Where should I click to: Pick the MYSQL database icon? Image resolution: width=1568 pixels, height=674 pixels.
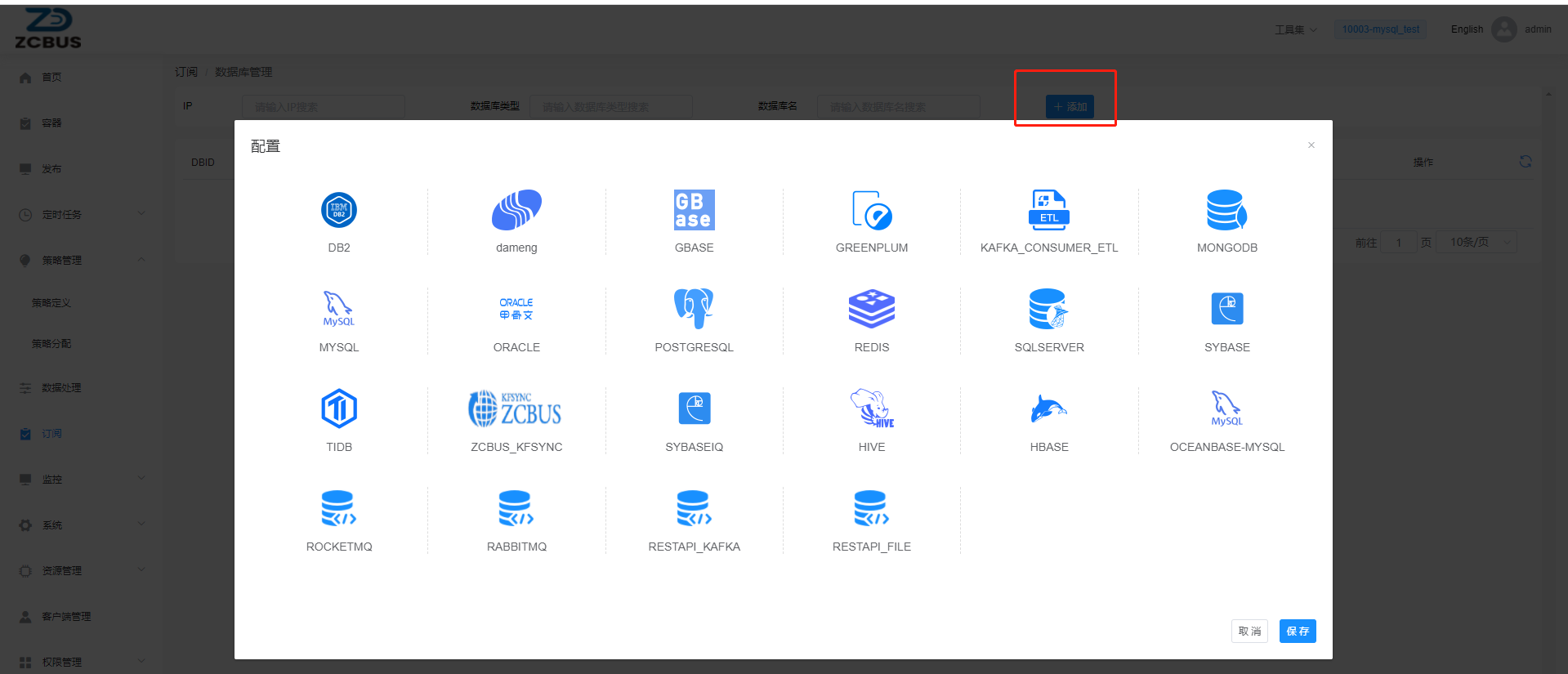pyautogui.click(x=338, y=310)
